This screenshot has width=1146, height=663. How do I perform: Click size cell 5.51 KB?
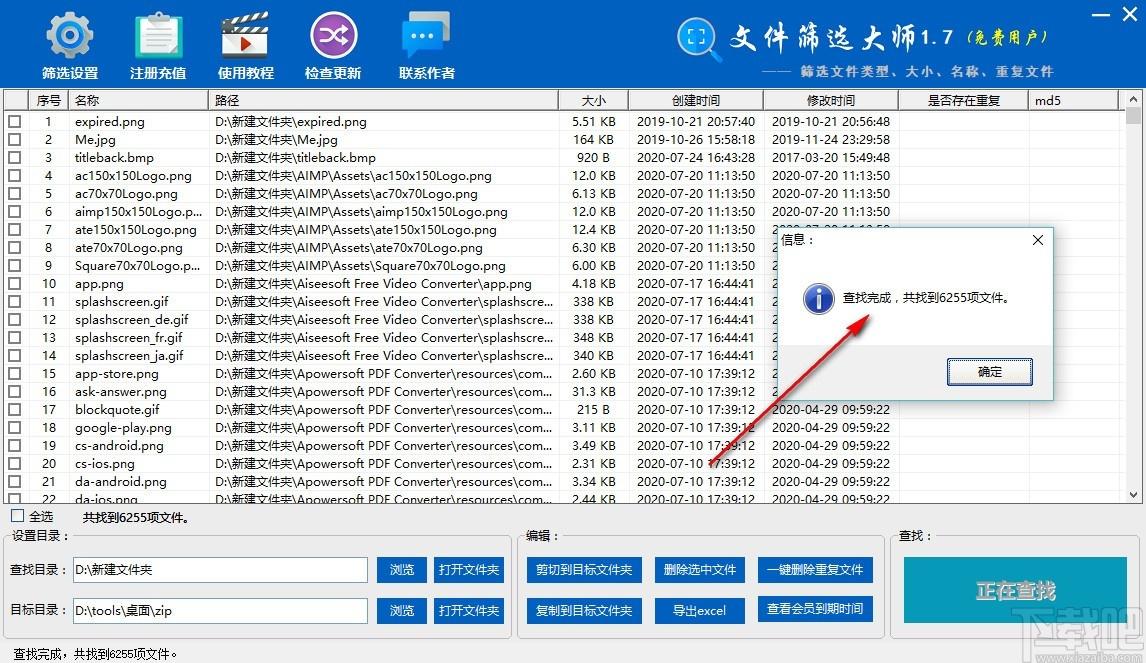pyautogui.click(x=593, y=121)
